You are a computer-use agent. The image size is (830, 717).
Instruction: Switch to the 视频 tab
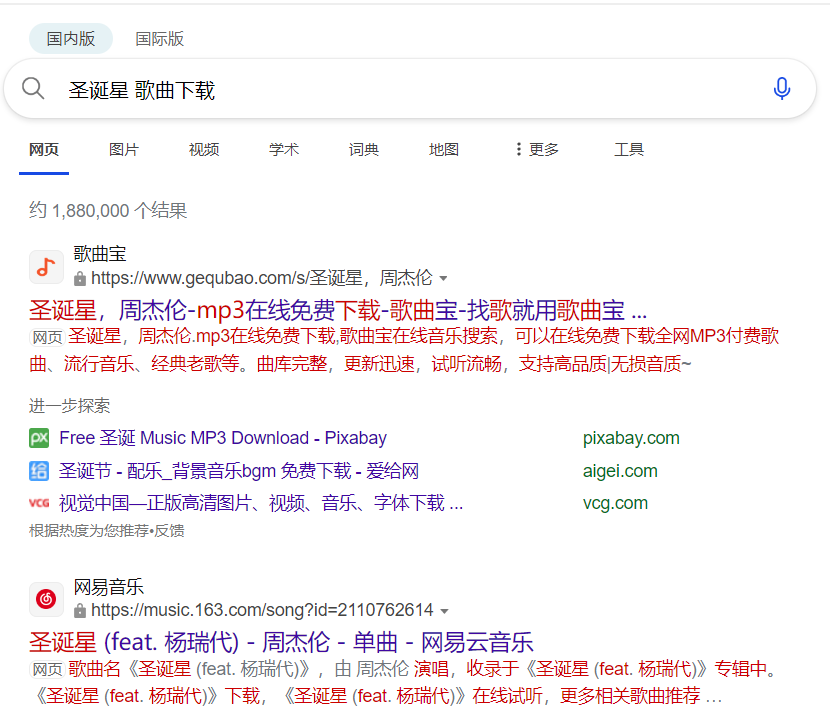point(204,150)
